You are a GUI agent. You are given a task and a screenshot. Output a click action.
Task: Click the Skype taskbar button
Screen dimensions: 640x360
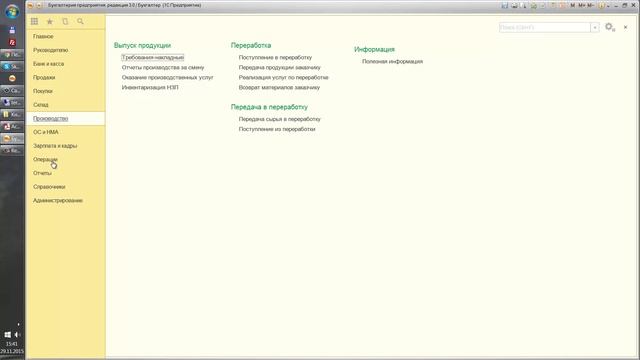tap(12, 66)
